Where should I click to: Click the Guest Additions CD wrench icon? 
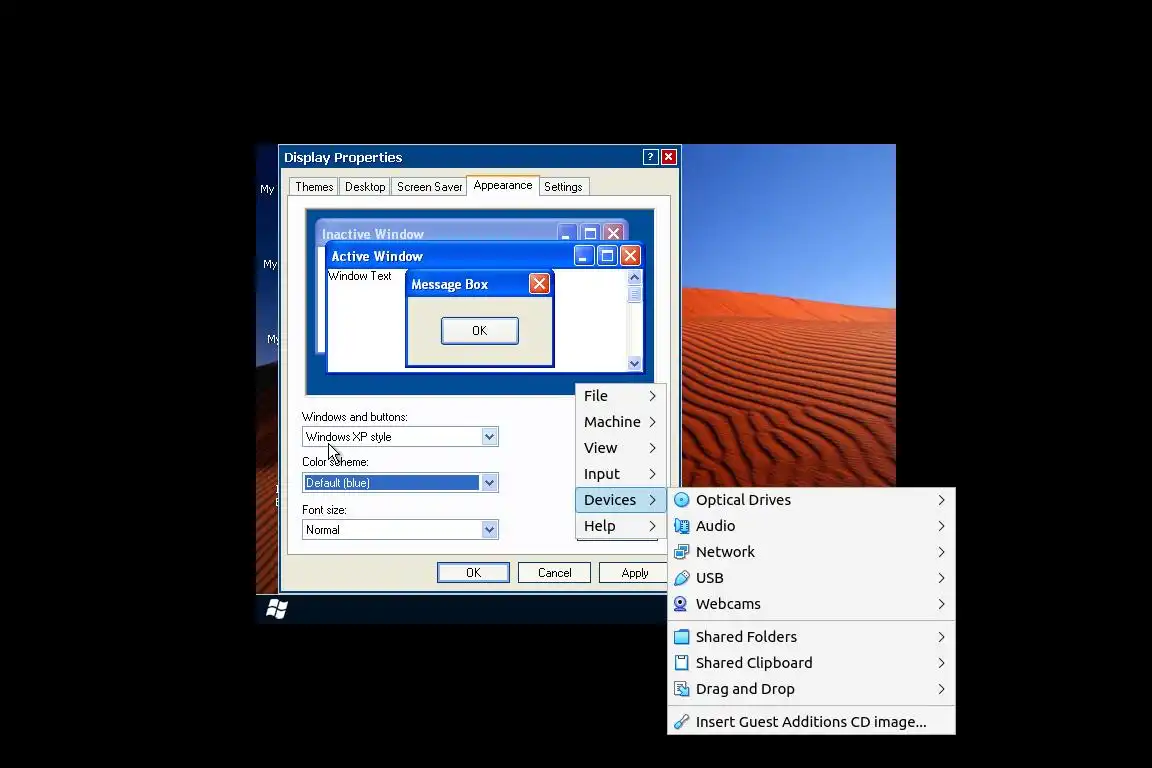tap(682, 722)
